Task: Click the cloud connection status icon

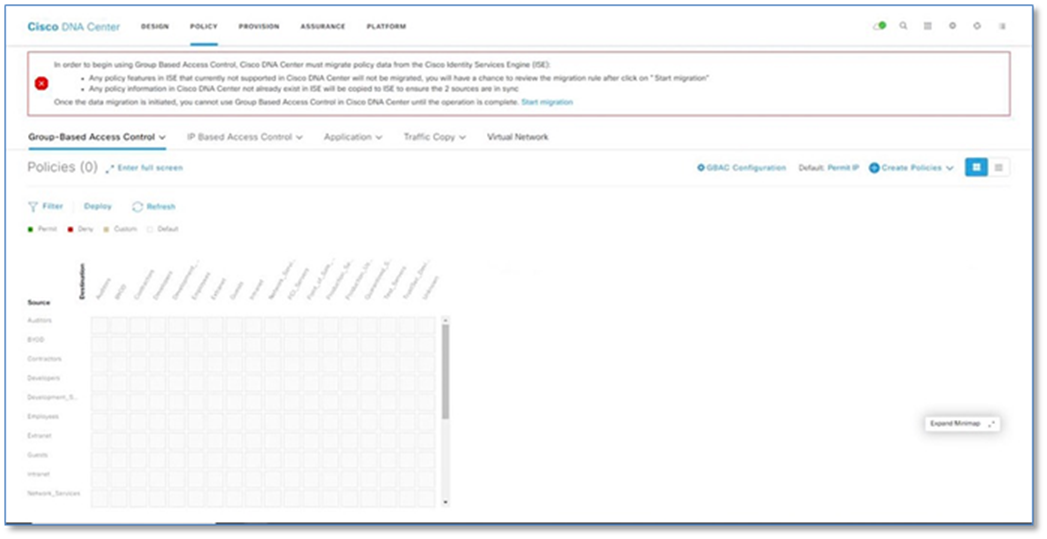Action: click(x=880, y=26)
